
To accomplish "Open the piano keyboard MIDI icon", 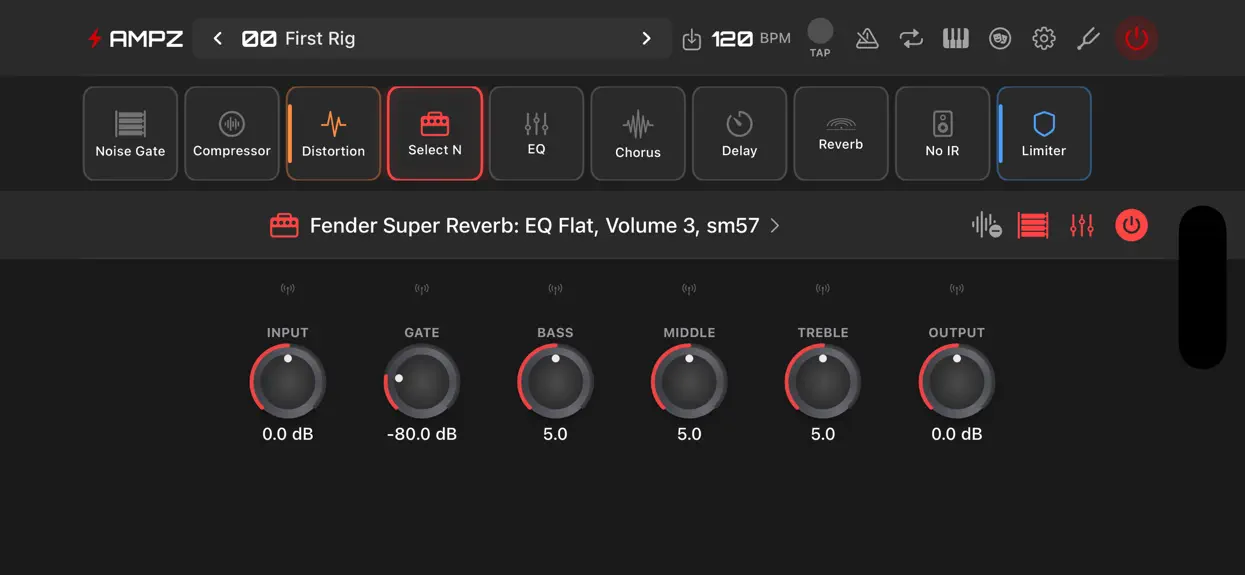I will (955, 38).
